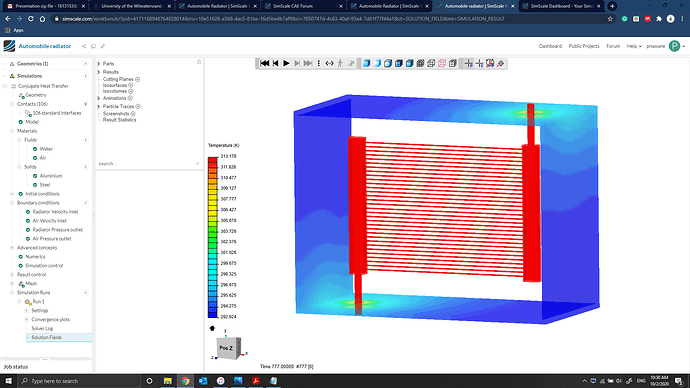Jump to first animation frame
The width and height of the screenshot is (690, 388).
coord(264,63)
